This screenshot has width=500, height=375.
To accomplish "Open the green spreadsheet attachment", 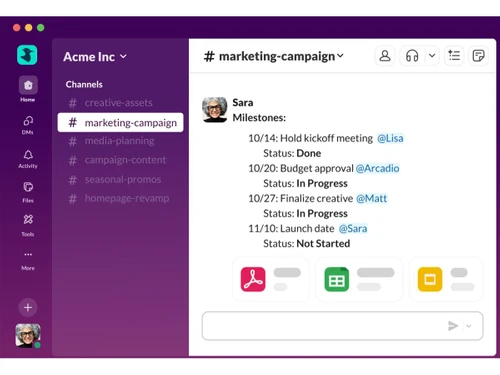I will [359, 279].
